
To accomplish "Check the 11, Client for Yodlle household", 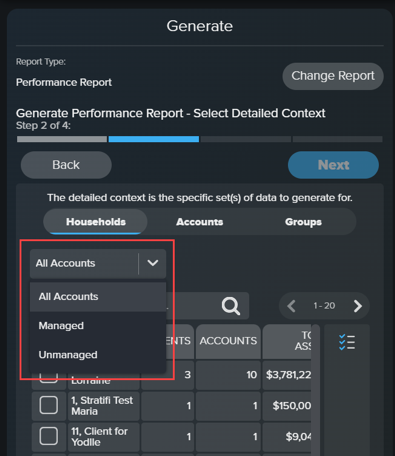I will click(x=49, y=436).
